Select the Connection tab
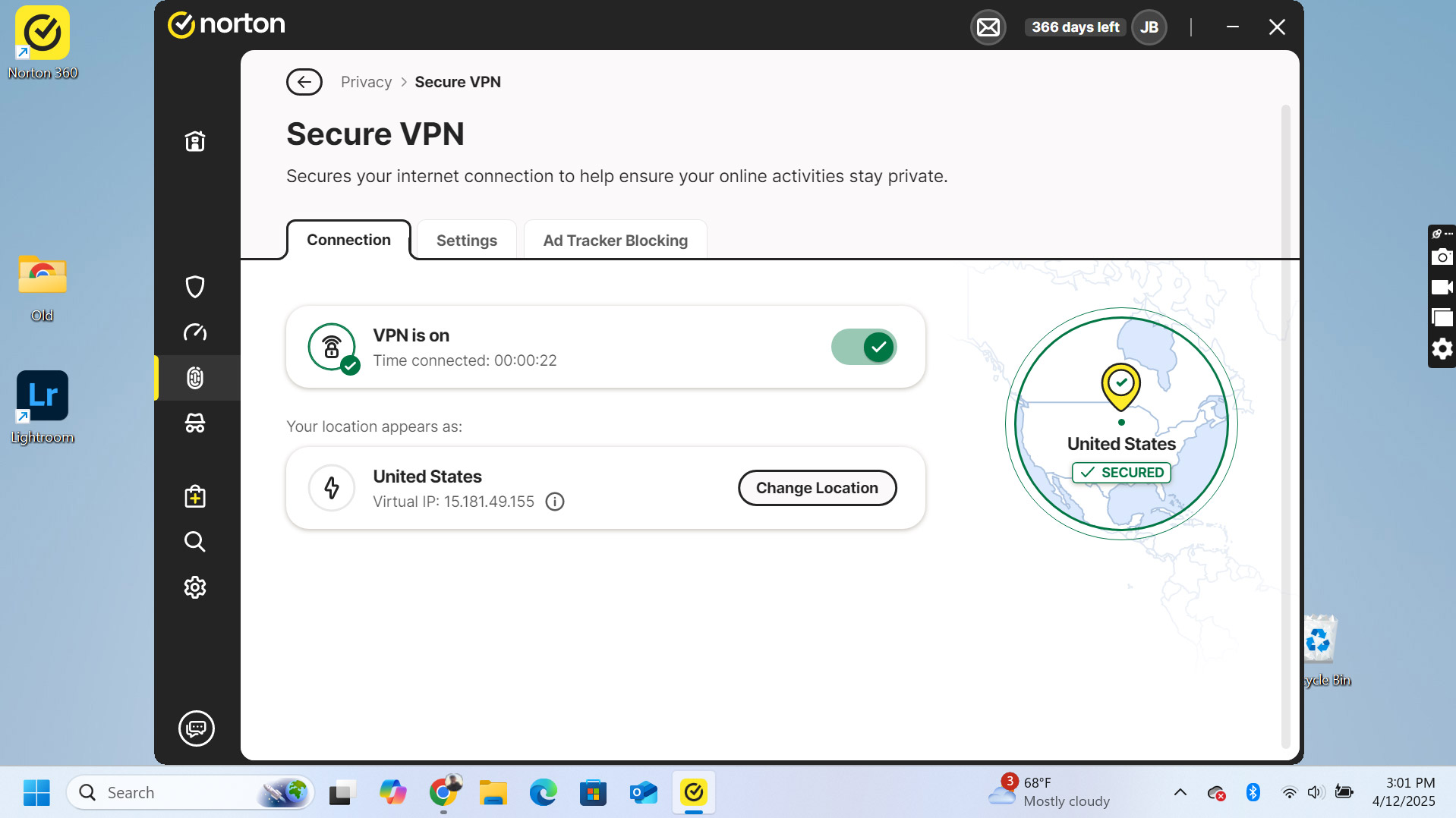The height and width of the screenshot is (818, 1456). point(348,240)
